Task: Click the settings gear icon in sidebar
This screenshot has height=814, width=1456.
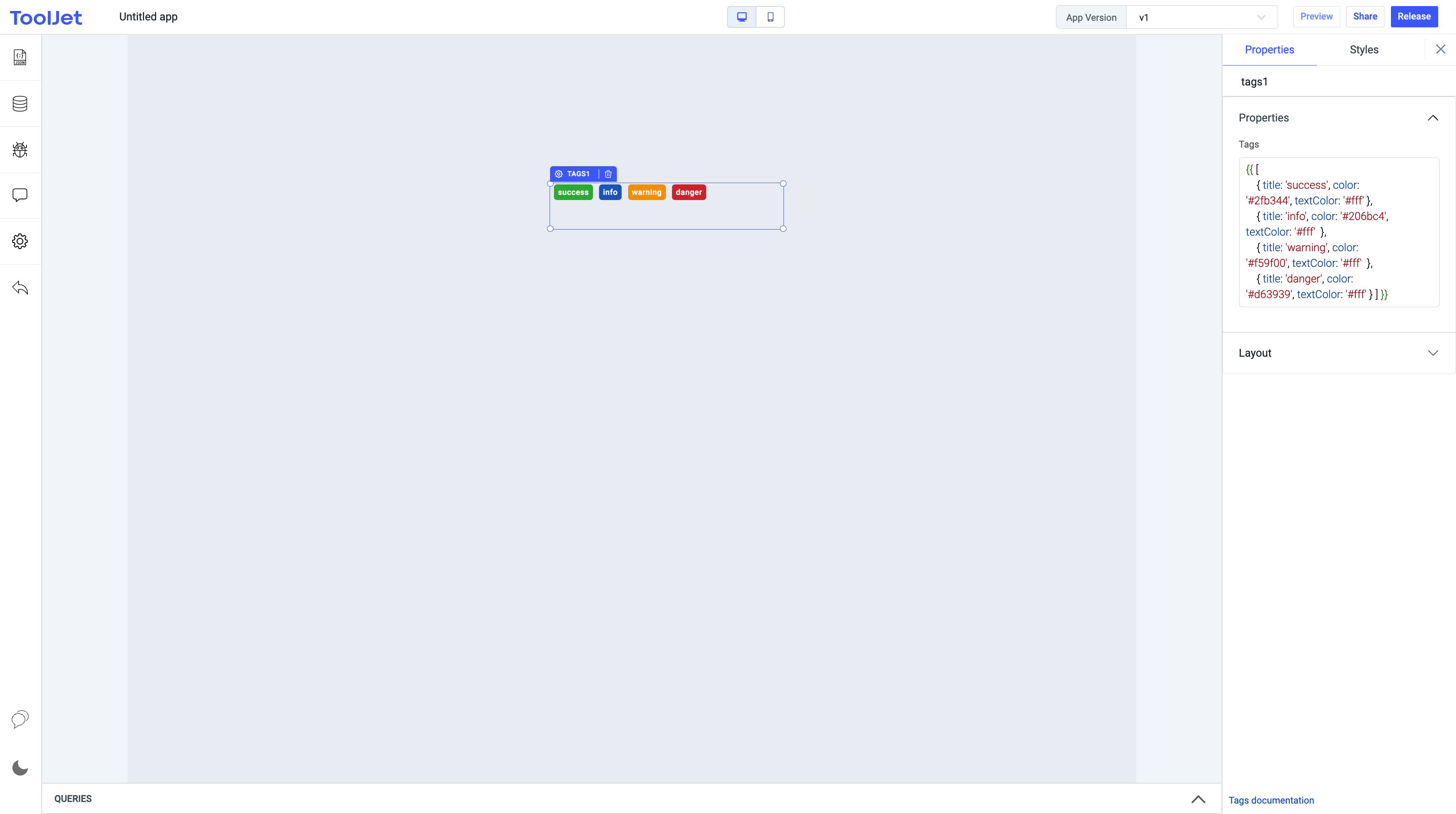Action: [20, 241]
